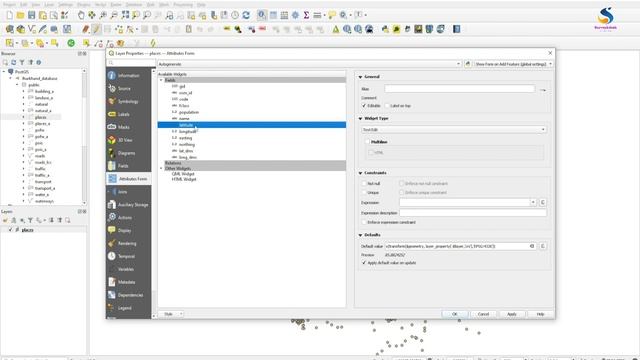
Task: Click the OK button
Action: point(455,314)
